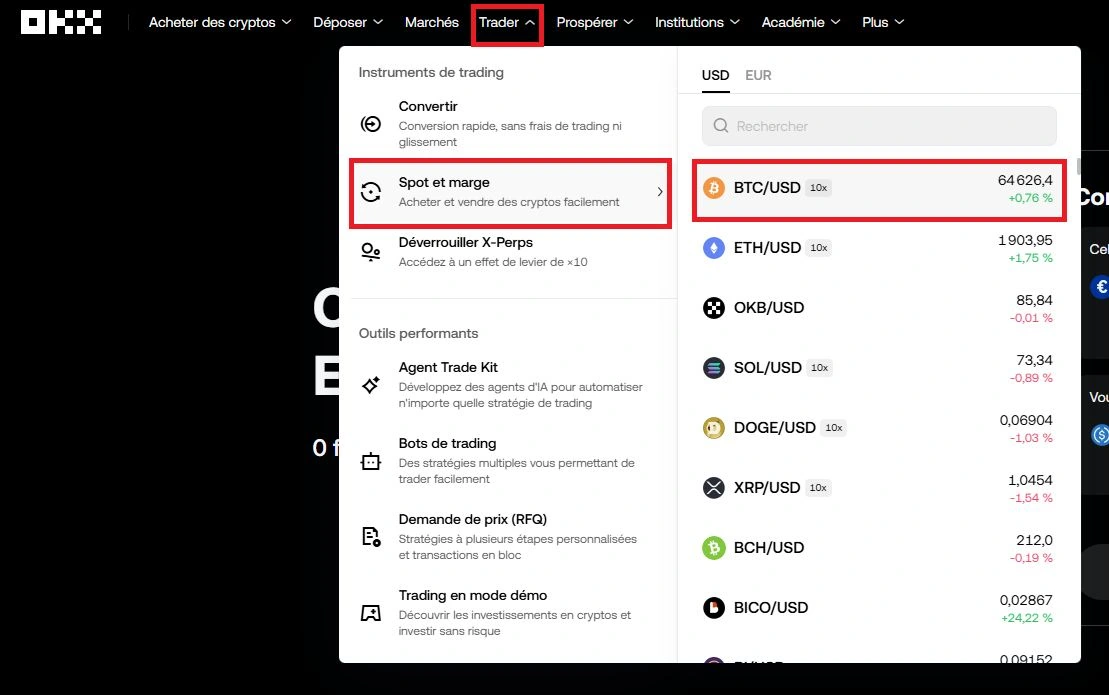Switch to the USD tab
Viewport: 1109px width, 695px height.
(x=715, y=76)
